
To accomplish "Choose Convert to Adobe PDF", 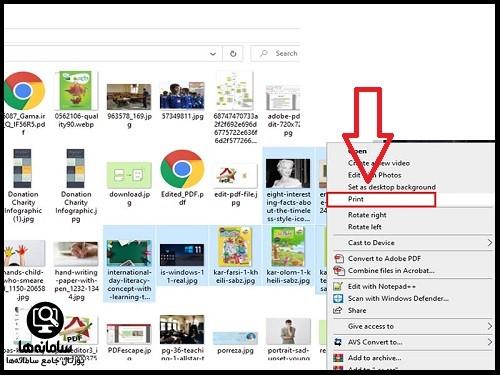I will [x=384, y=259].
